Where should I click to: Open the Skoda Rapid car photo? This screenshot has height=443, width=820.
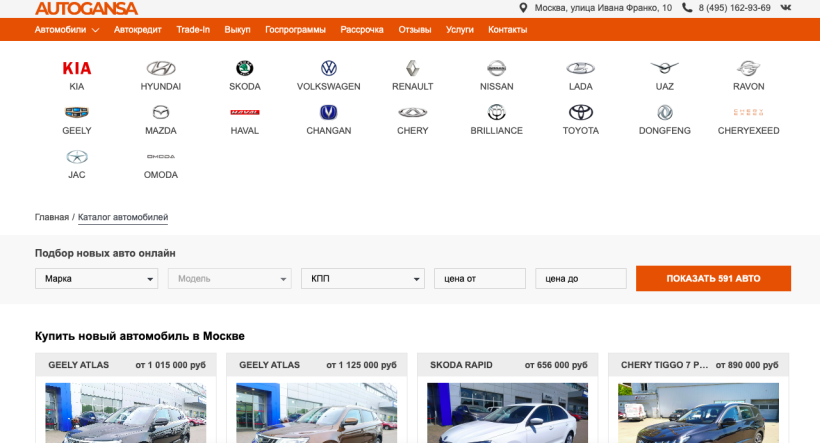pyautogui.click(x=507, y=413)
